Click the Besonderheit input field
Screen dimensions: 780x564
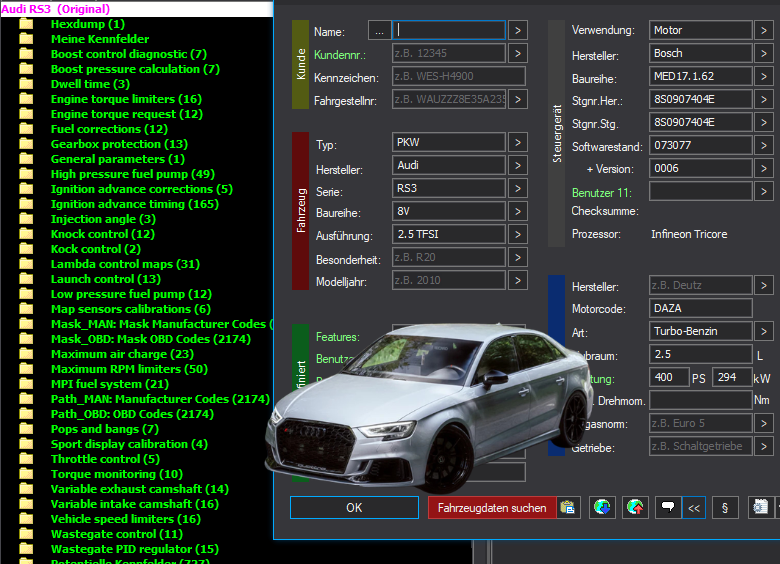tap(449, 257)
